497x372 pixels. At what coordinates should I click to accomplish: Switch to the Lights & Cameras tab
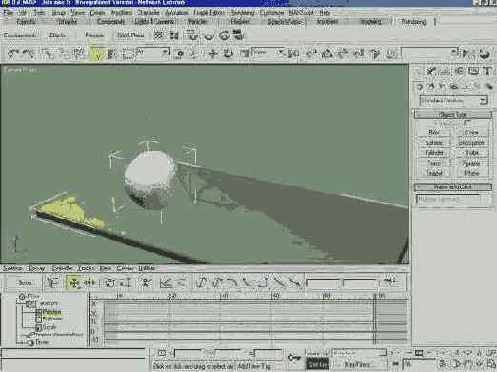[154, 22]
